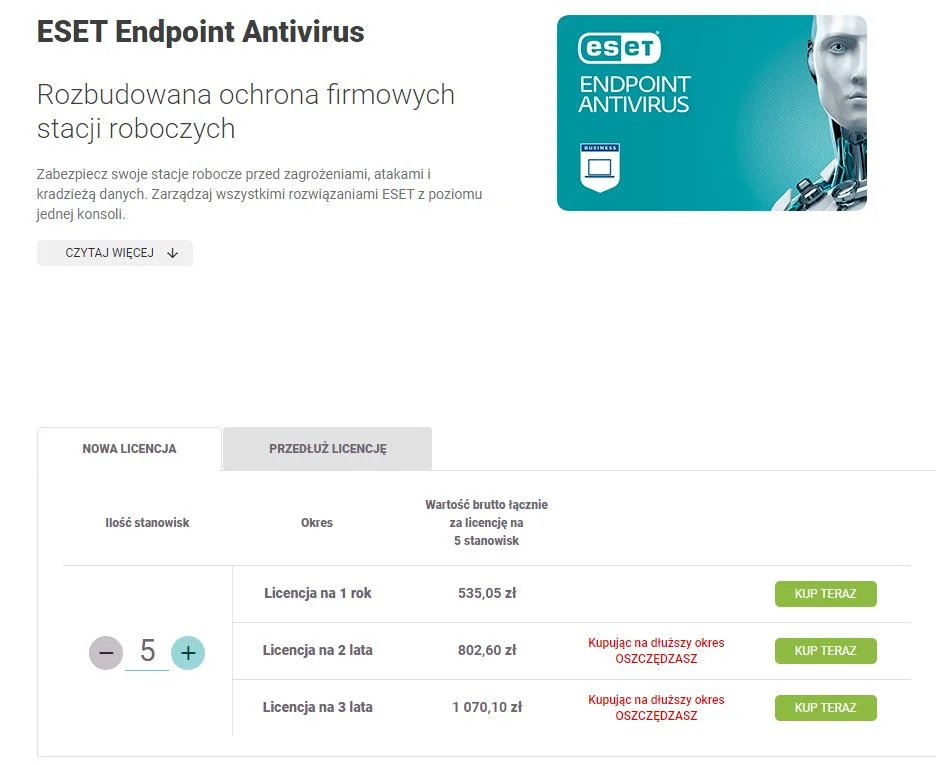Click the Business laptop shield badge icon
The height and width of the screenshot is (765, 936).
pos(600,168)
